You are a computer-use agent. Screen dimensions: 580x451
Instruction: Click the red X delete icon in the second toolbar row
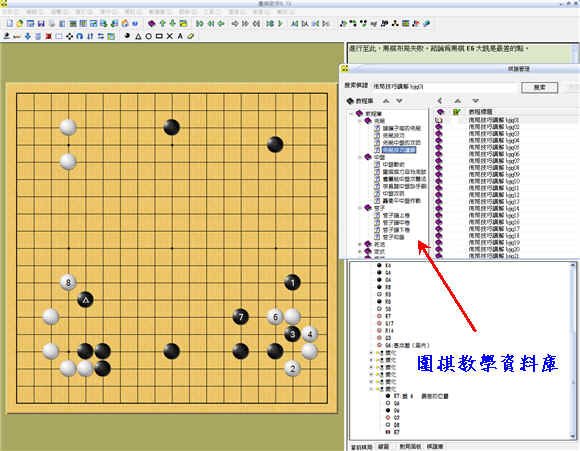[48, 36]
